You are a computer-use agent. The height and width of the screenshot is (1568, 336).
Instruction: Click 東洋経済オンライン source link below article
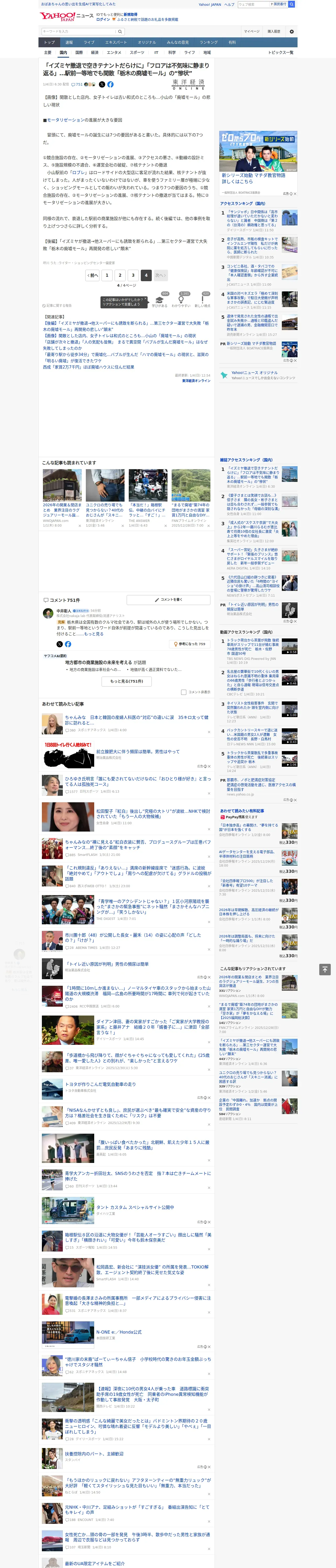point(196,381)
